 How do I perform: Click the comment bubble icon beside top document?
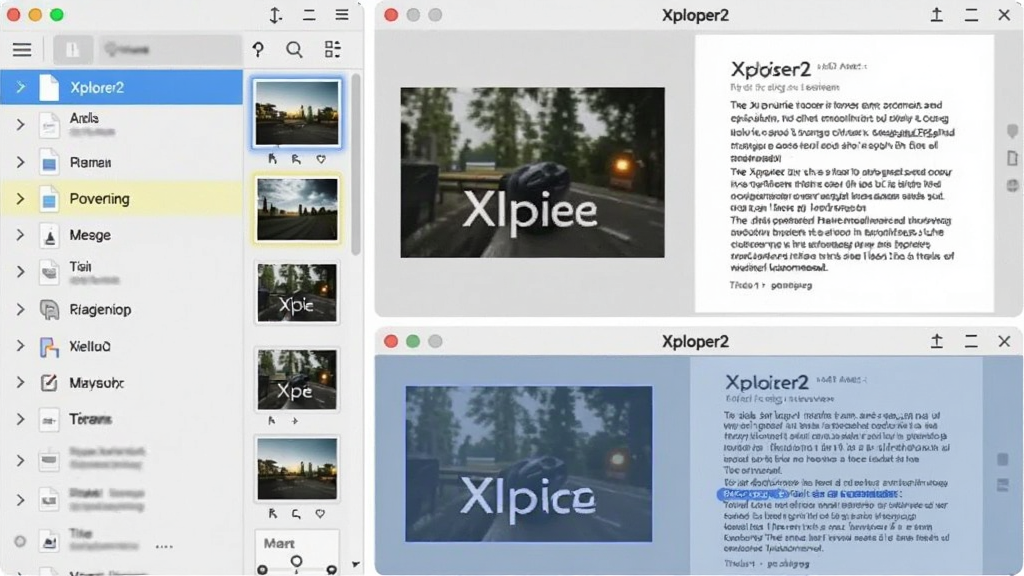pyautogui.click(x=1012, y=131)
